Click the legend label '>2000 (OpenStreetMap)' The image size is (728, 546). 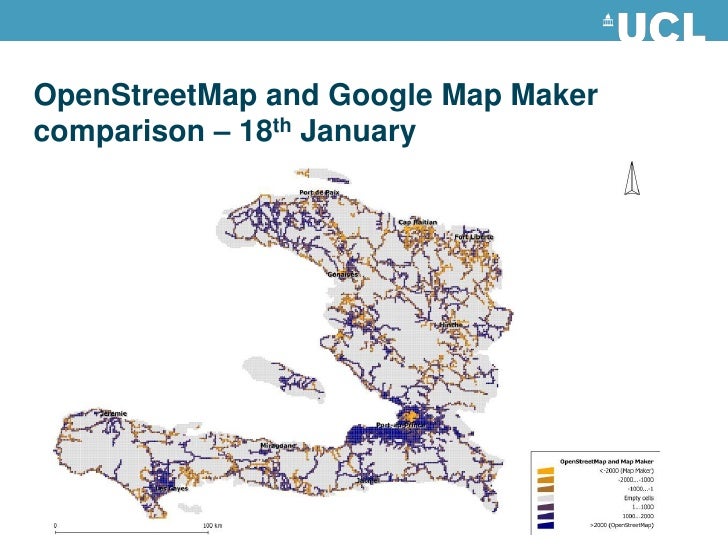click(x=622, y=525)
